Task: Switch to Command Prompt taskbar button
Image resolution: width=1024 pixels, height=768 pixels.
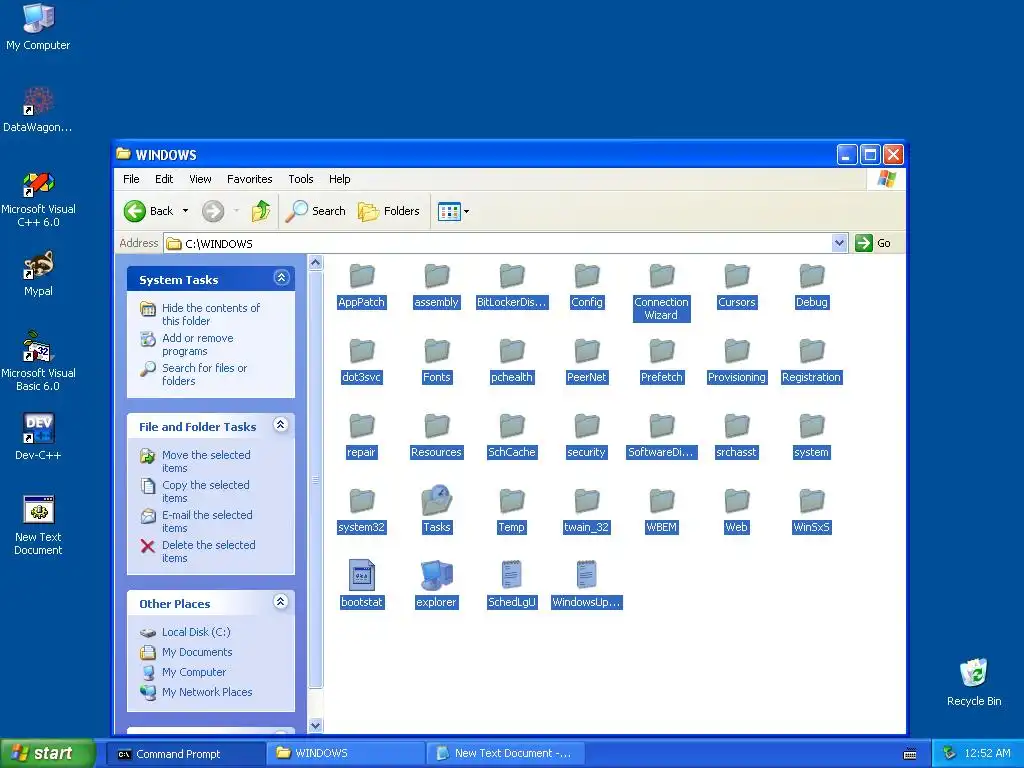Action: coord(186,754)
